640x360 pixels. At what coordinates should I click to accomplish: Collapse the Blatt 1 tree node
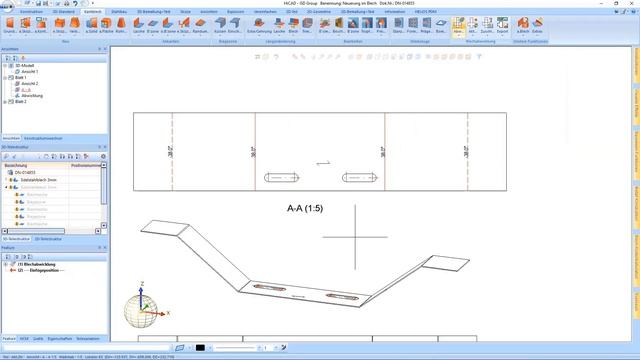(5, 78)
